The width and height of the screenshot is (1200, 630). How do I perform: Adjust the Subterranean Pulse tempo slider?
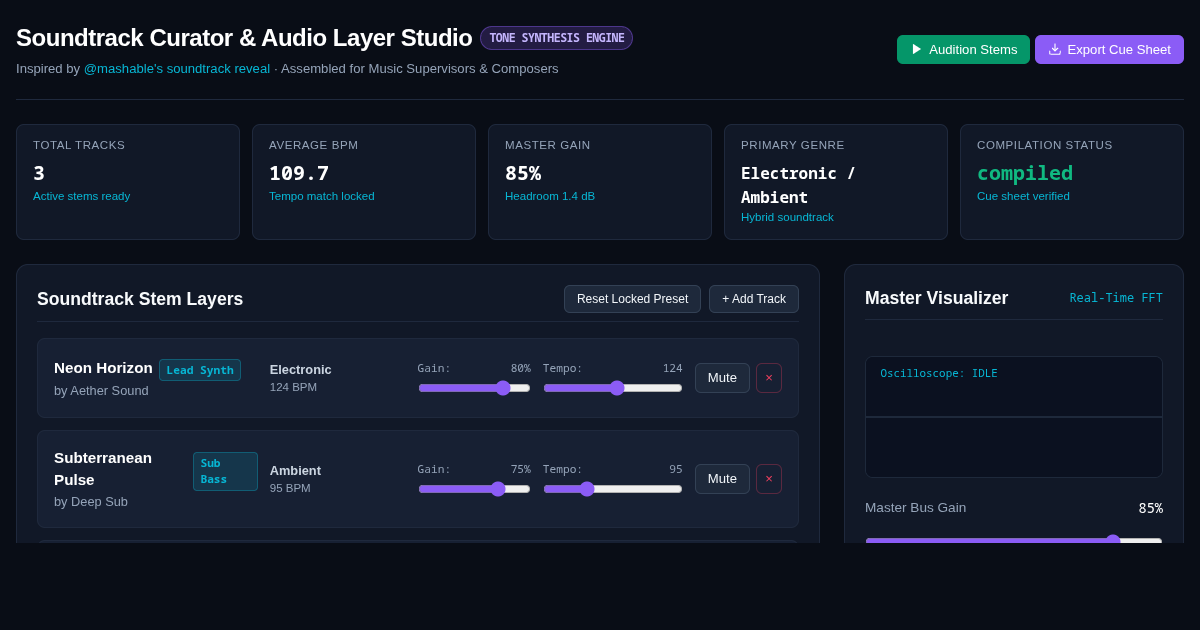tap(612, 489)
